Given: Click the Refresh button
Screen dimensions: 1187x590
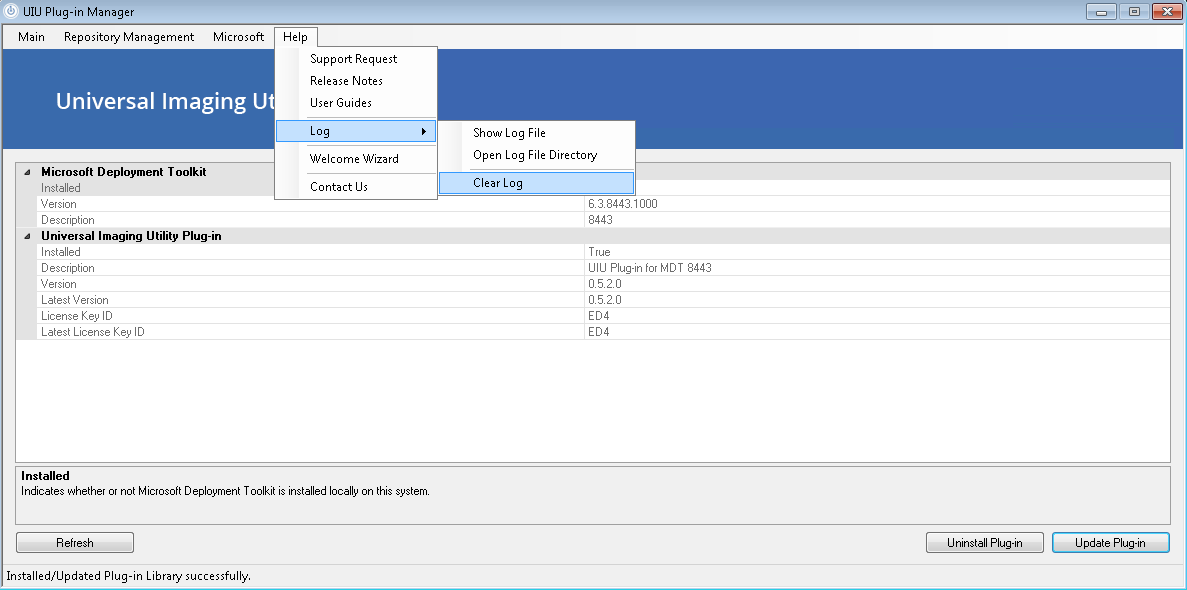Looking at the screenshot, I should pyautogui.click(x=75, y=542).
